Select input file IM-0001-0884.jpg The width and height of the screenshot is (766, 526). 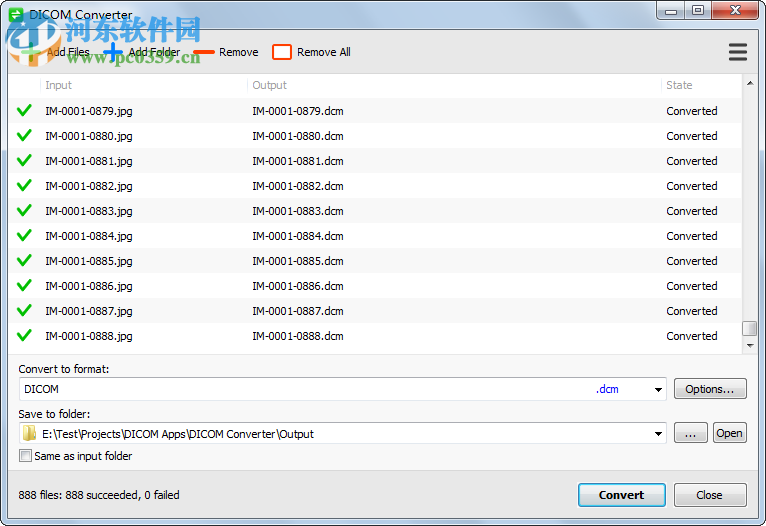[89, 236]
